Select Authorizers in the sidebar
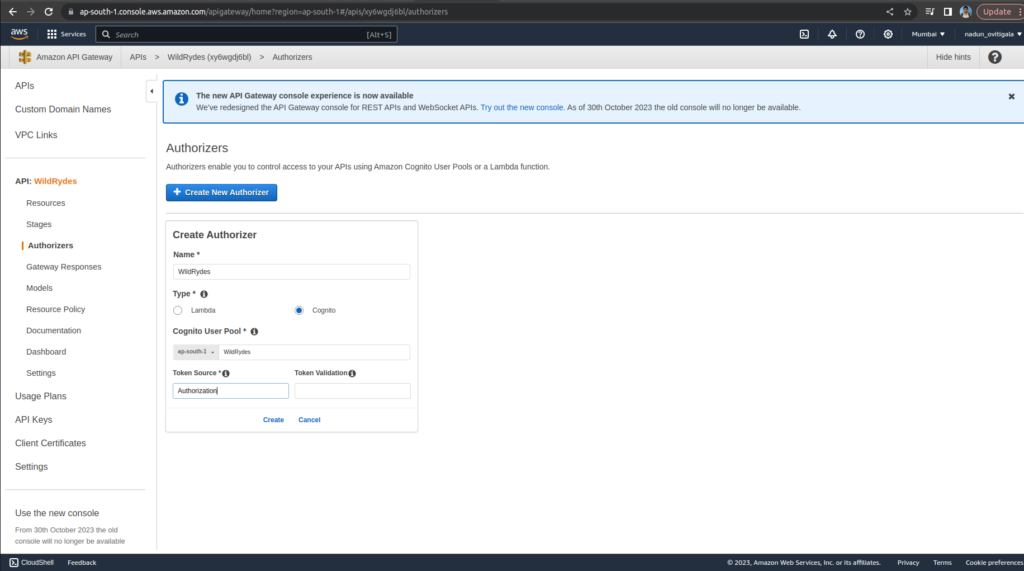 [x=50, y=246]
